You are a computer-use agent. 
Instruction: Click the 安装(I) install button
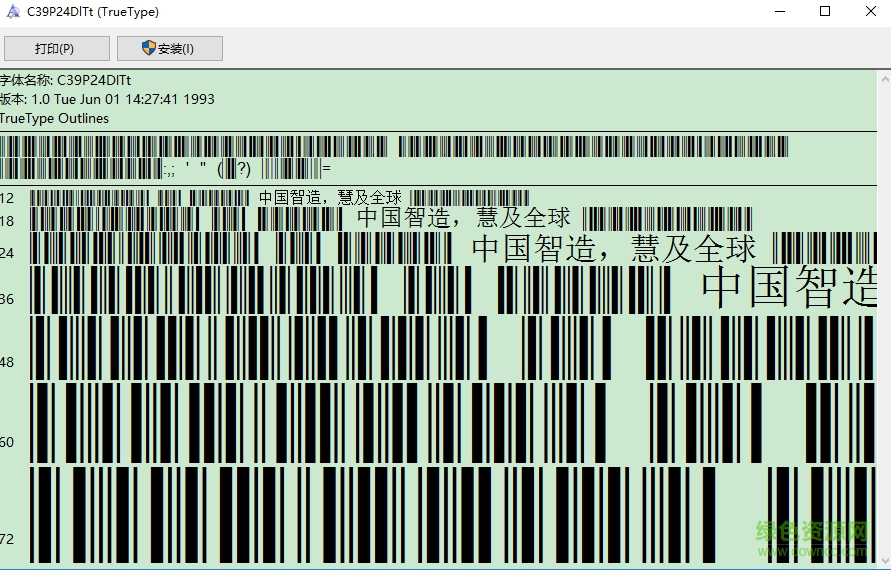pyautogui.click(x=169, y=48)
